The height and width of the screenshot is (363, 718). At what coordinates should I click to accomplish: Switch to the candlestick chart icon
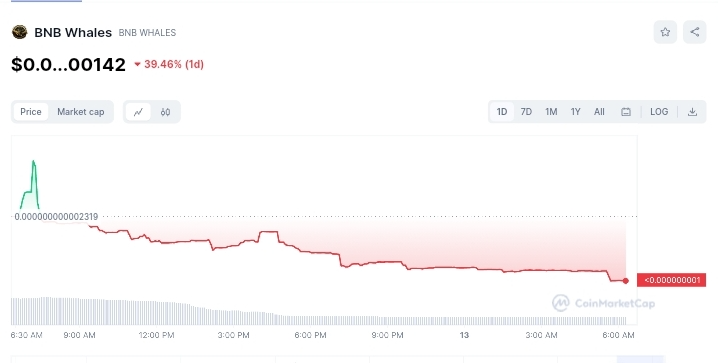click(x=165, y=112)
